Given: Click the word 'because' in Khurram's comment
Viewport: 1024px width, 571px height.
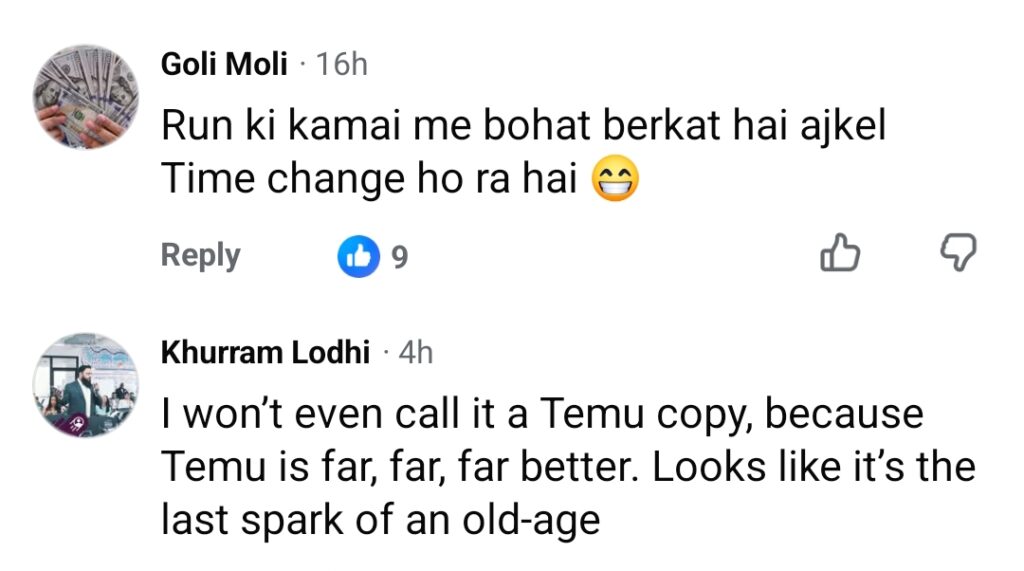Looking at the screenshot, I should [844, 414].
